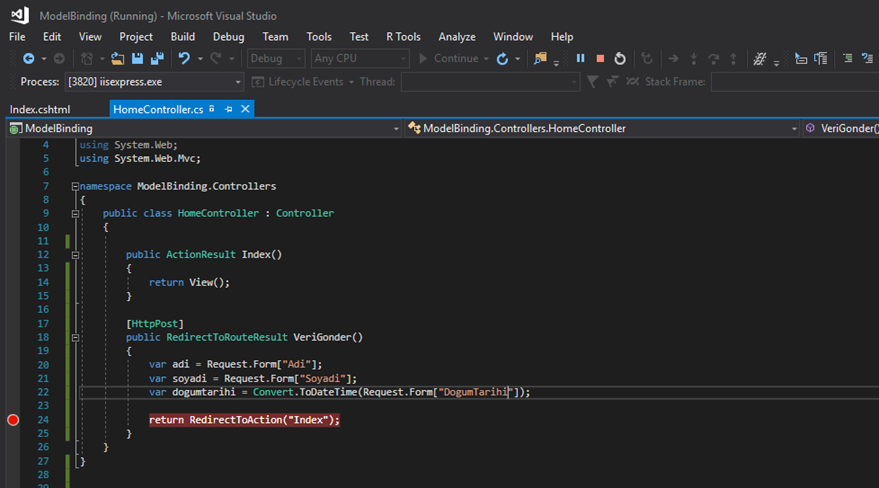Image resolution: width=879 pixels, height=488 pixels.
Task: Collapse the HomeController class block
Action: point(75,213)
